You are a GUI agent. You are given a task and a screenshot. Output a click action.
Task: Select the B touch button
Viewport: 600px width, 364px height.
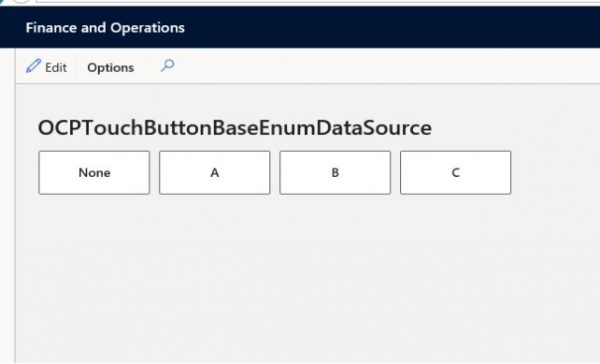click(x=335, y=173)
